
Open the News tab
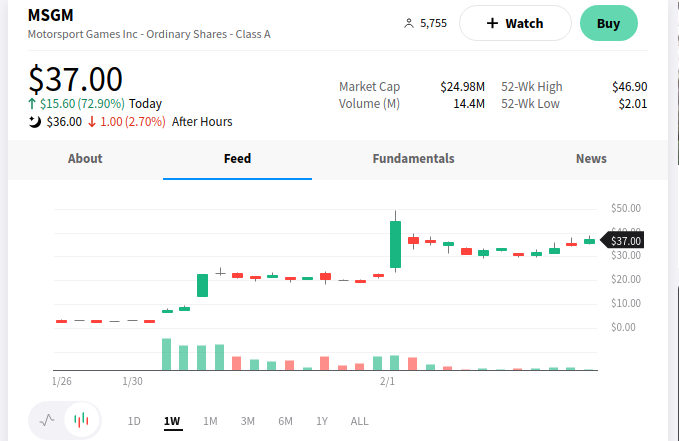click(591, 159)
